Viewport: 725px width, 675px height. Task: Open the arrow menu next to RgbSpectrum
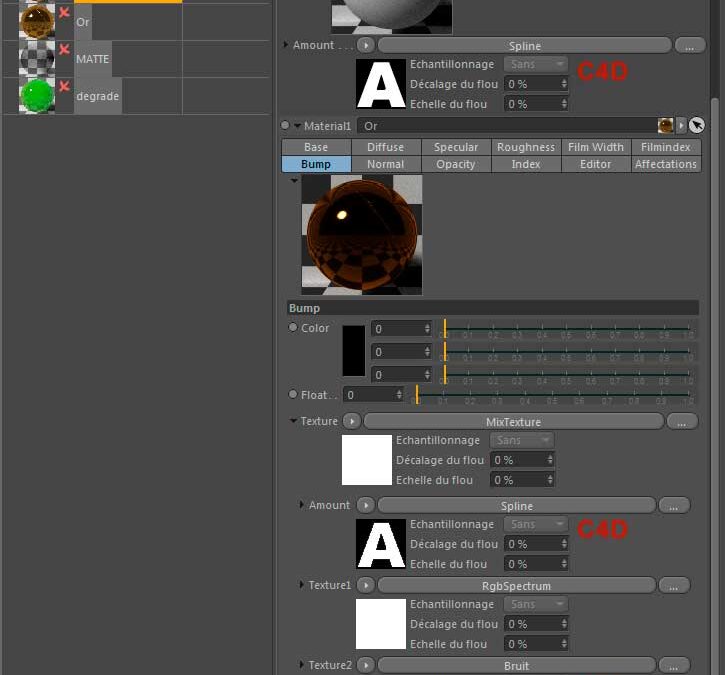pyautogui.click(x=366, y=585)
